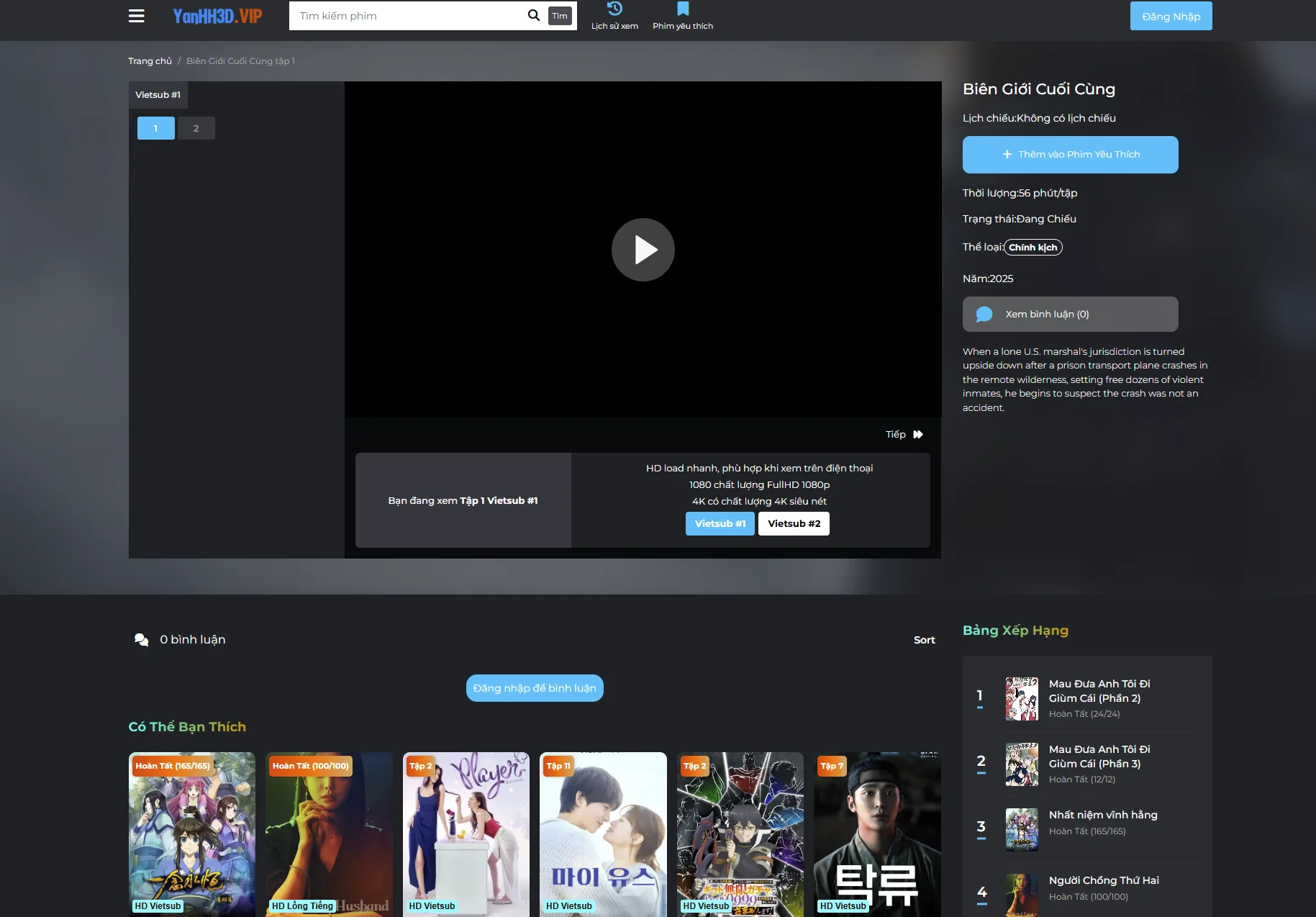Select the Vietsub #1 server option
Viewport: 1316px width, 917px height.
pyautogui.click(x=720, y=523)
